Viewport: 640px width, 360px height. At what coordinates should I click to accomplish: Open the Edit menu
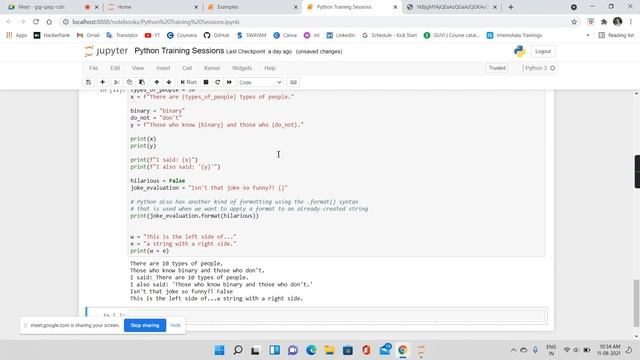tap(115, 68)
